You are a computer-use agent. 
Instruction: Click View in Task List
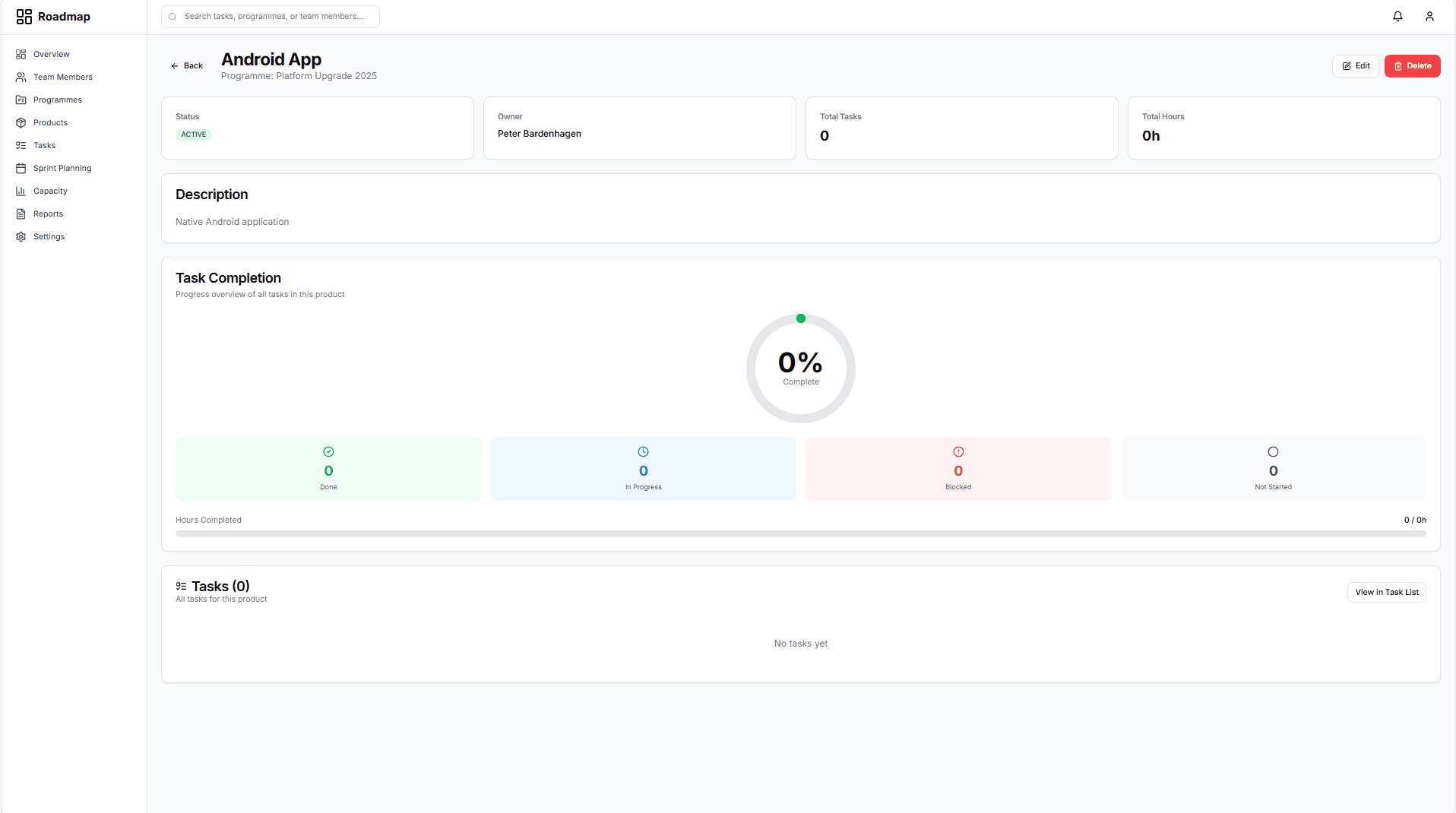(x=1386, y=592)
